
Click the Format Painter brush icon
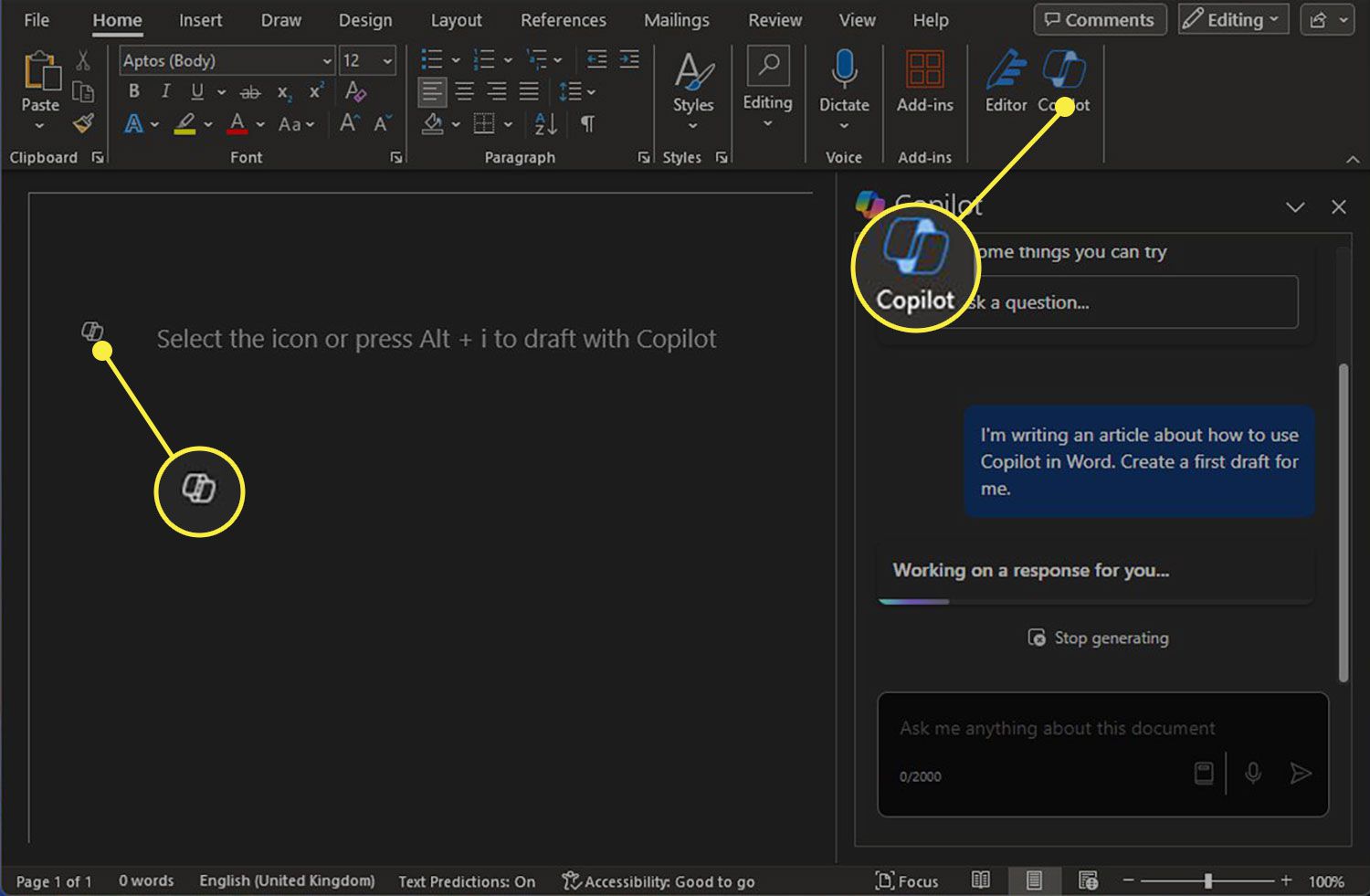(x=83, y=123)
